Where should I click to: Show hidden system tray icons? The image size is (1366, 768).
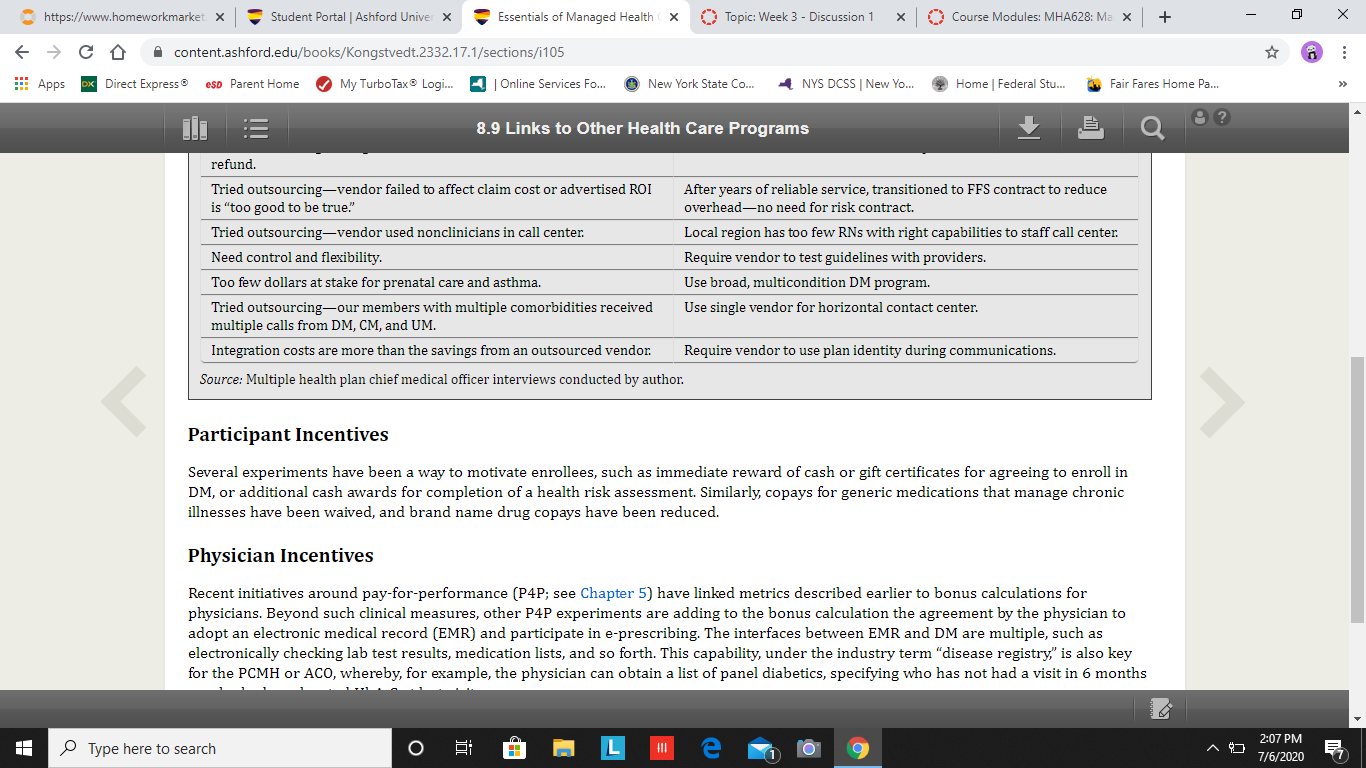tap(1213, 748)
